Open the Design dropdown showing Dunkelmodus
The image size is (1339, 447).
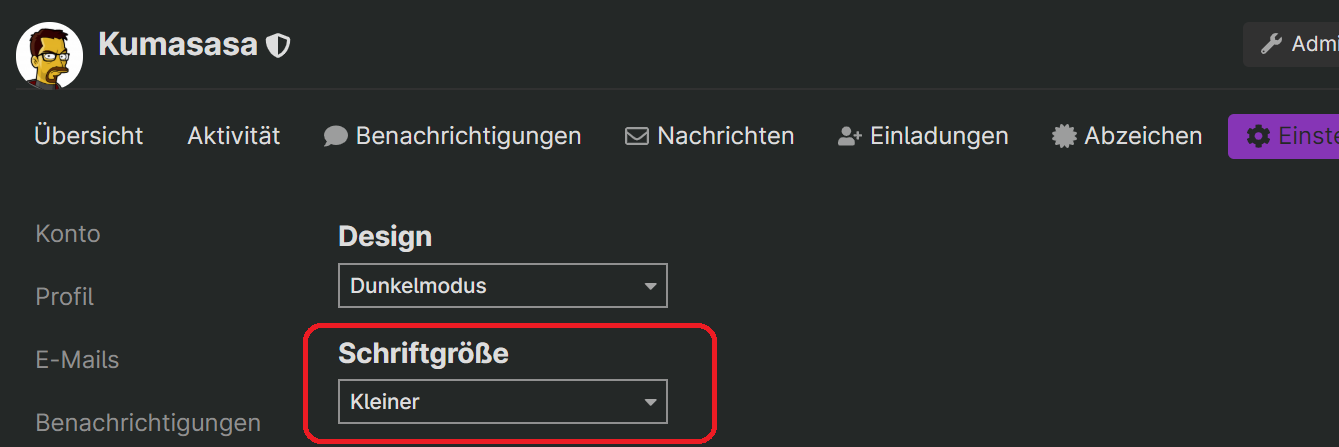(x=503, y=286)
